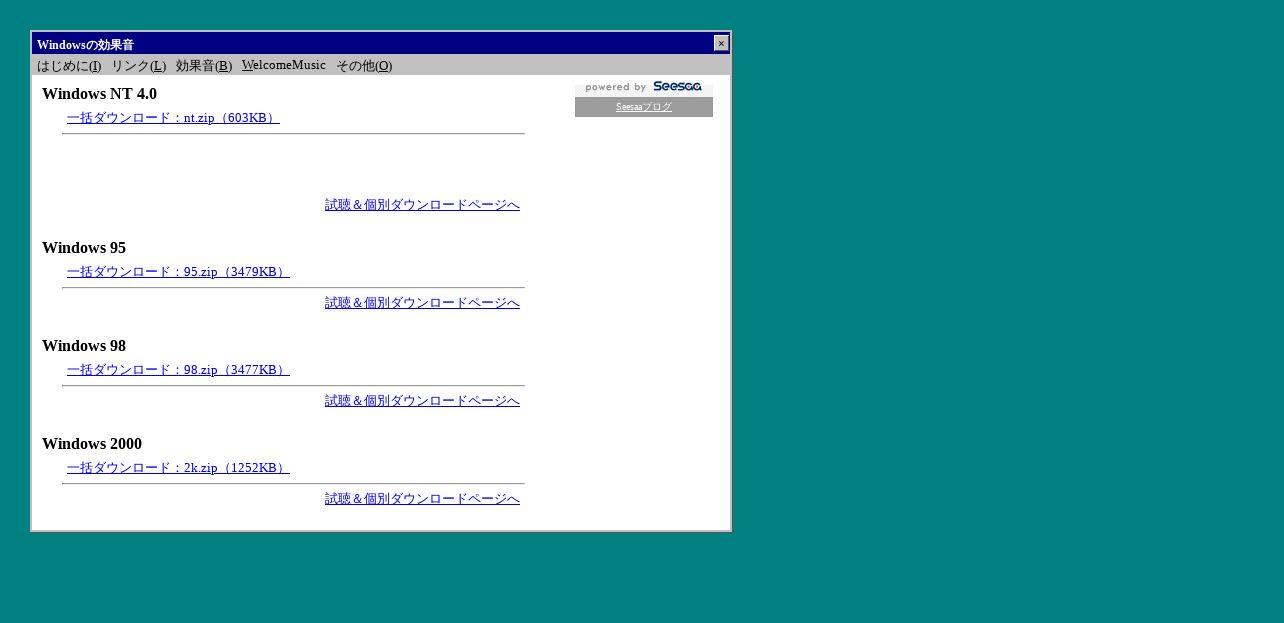Screen dimensions: 1284x623
Task: Click the powered by Seesaa logo
Action: coord(644,87)
